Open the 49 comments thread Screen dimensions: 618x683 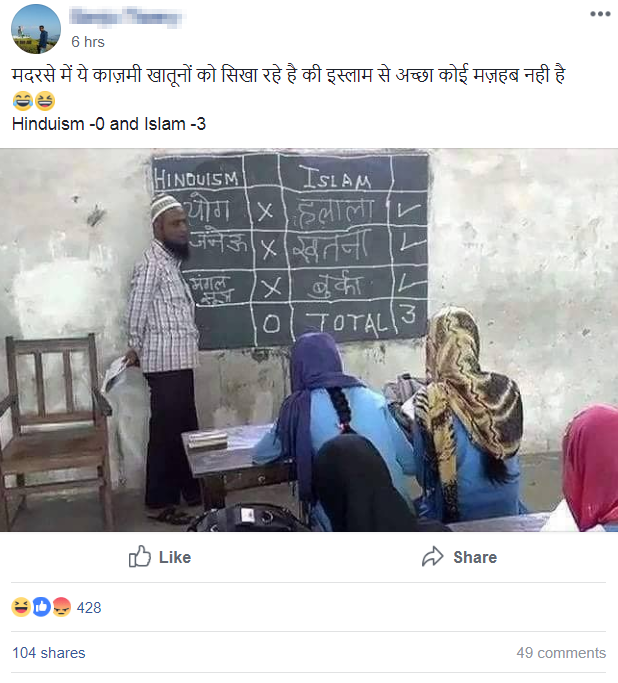561,653
